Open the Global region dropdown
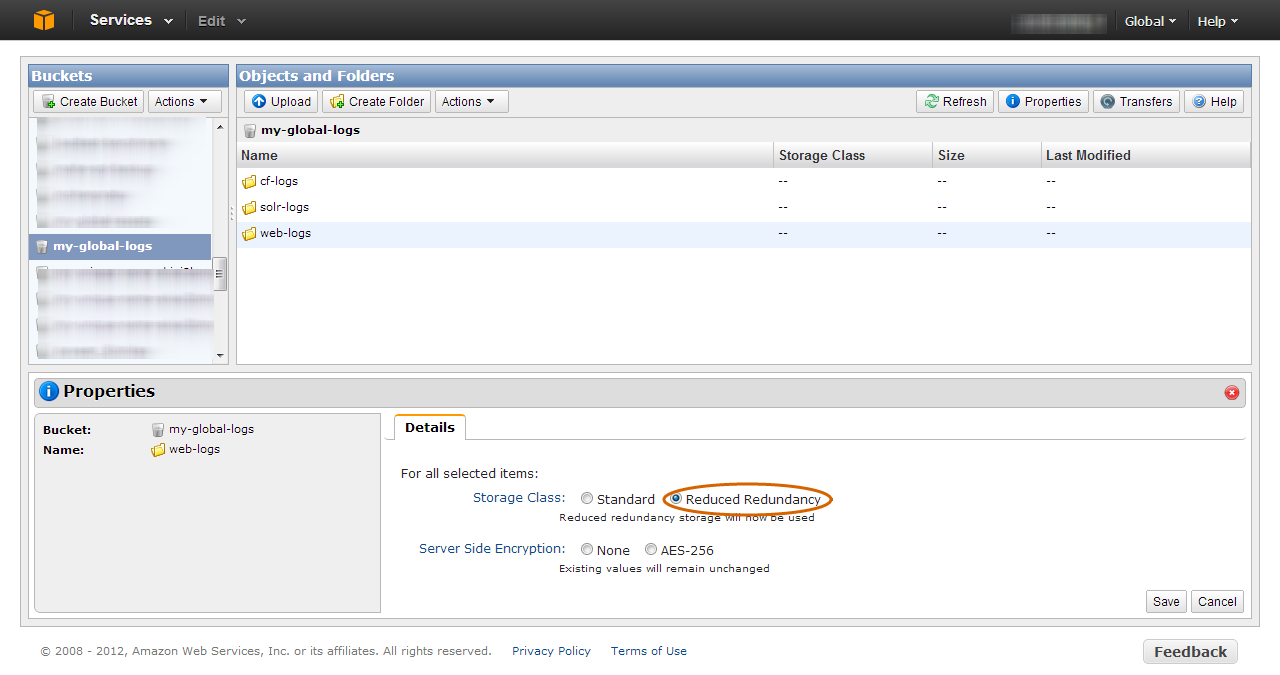 pos(1150,21)
